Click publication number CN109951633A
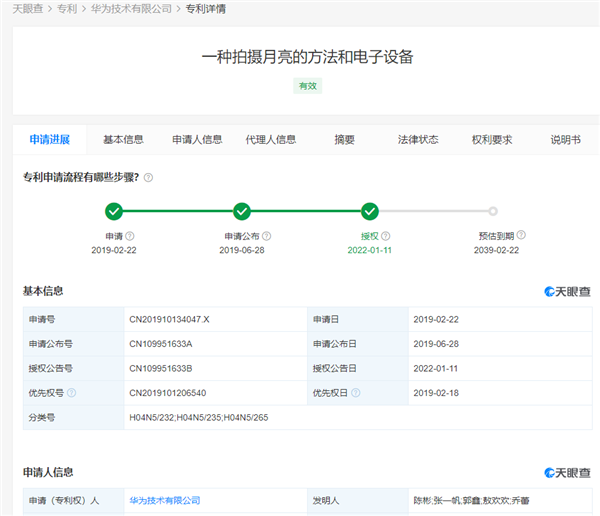 (161, 344)
